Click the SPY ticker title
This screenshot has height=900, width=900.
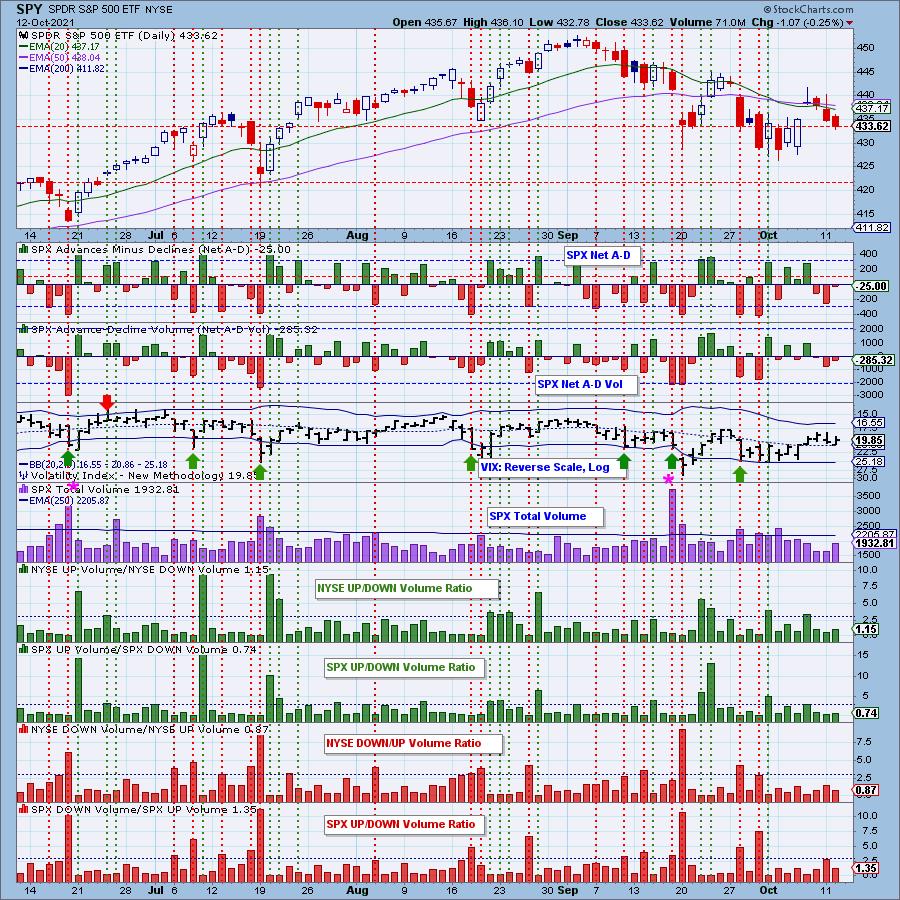pos(29,10)
